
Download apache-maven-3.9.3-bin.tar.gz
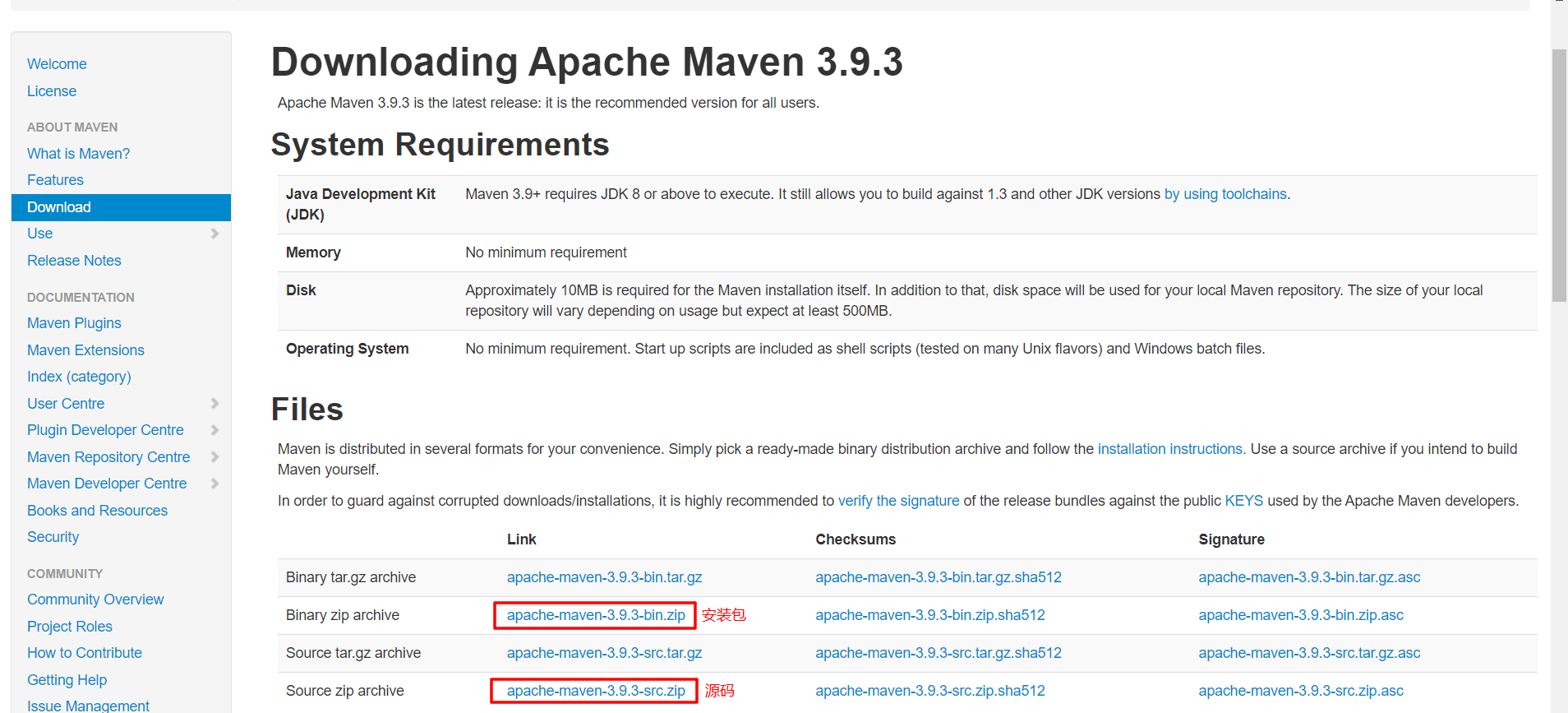[x=604, y=577]
